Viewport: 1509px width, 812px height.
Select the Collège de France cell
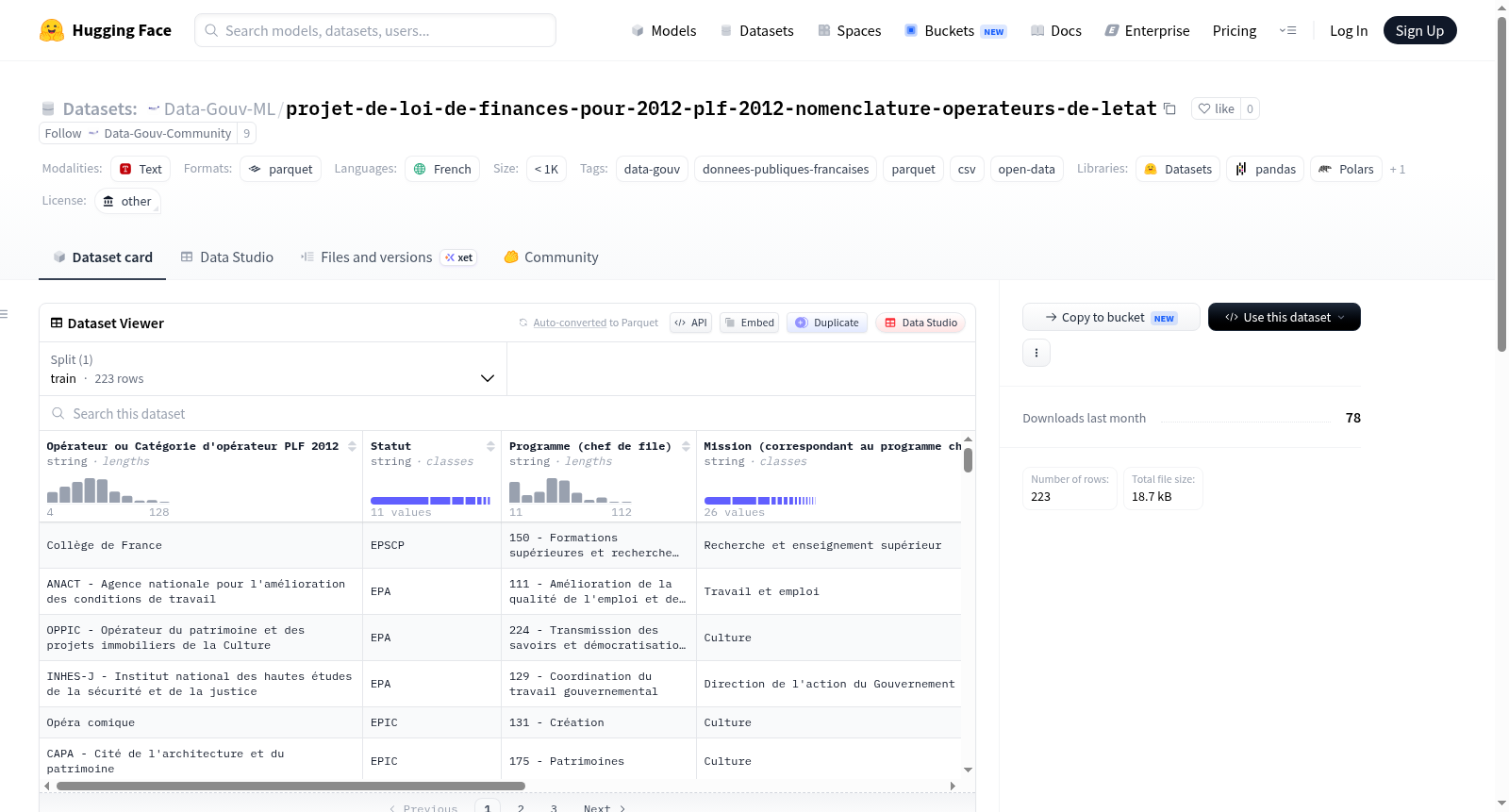201,545
